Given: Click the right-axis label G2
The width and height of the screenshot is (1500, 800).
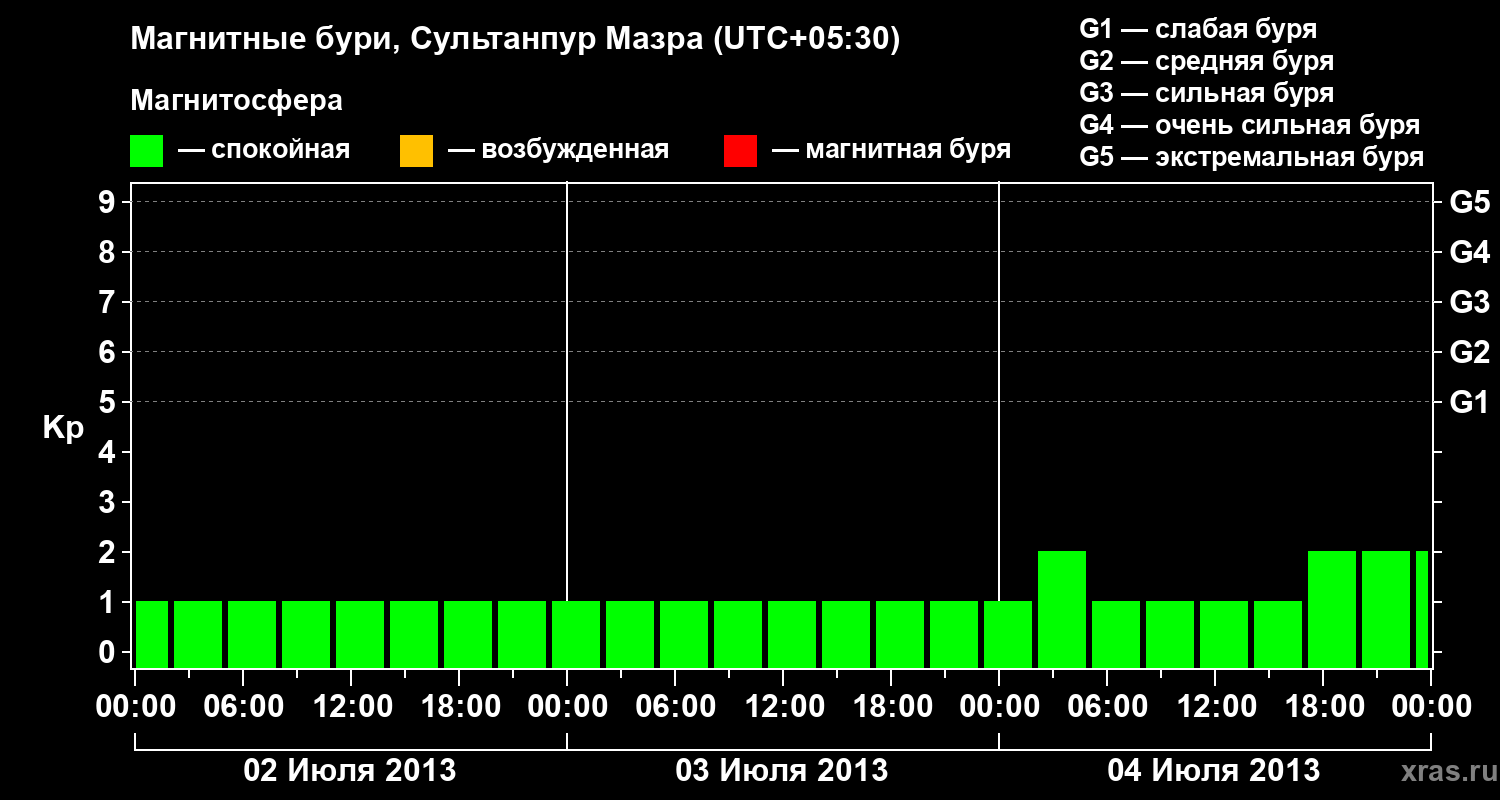Looking at the screenshot, I should click(1470, 352).
